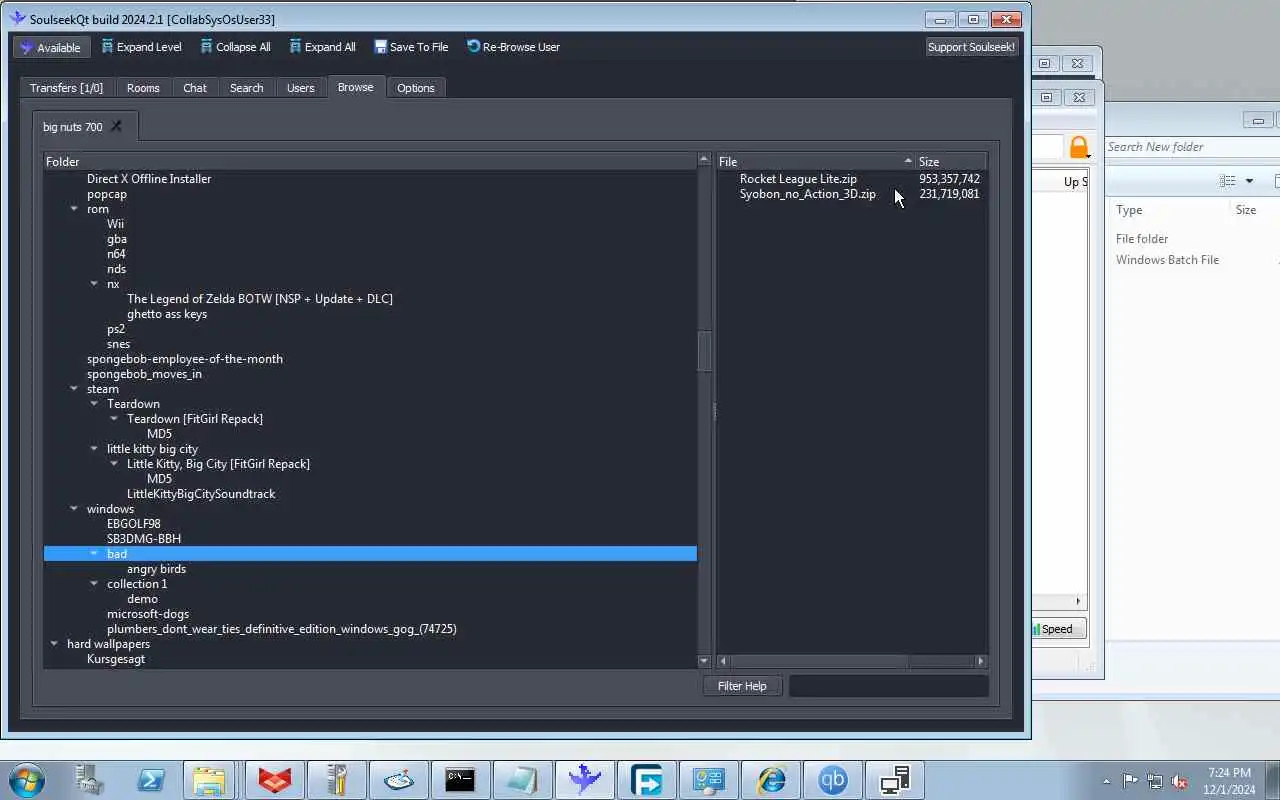Click the volume icon in system tray
This screenshot has height=800, width=1280.
(x=1180, y=781)
